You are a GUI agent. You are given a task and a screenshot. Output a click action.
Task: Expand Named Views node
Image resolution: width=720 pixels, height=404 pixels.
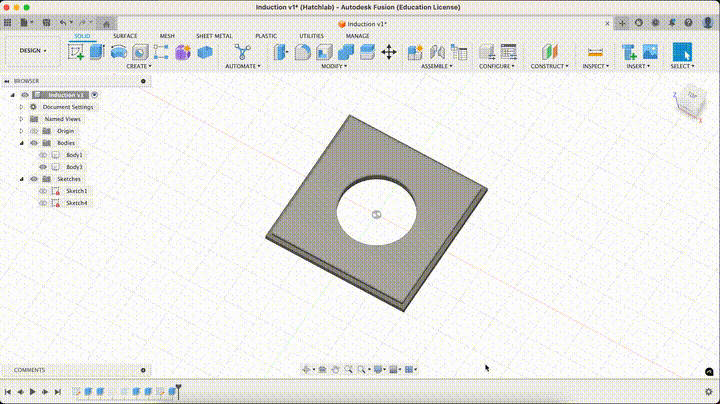21,119
